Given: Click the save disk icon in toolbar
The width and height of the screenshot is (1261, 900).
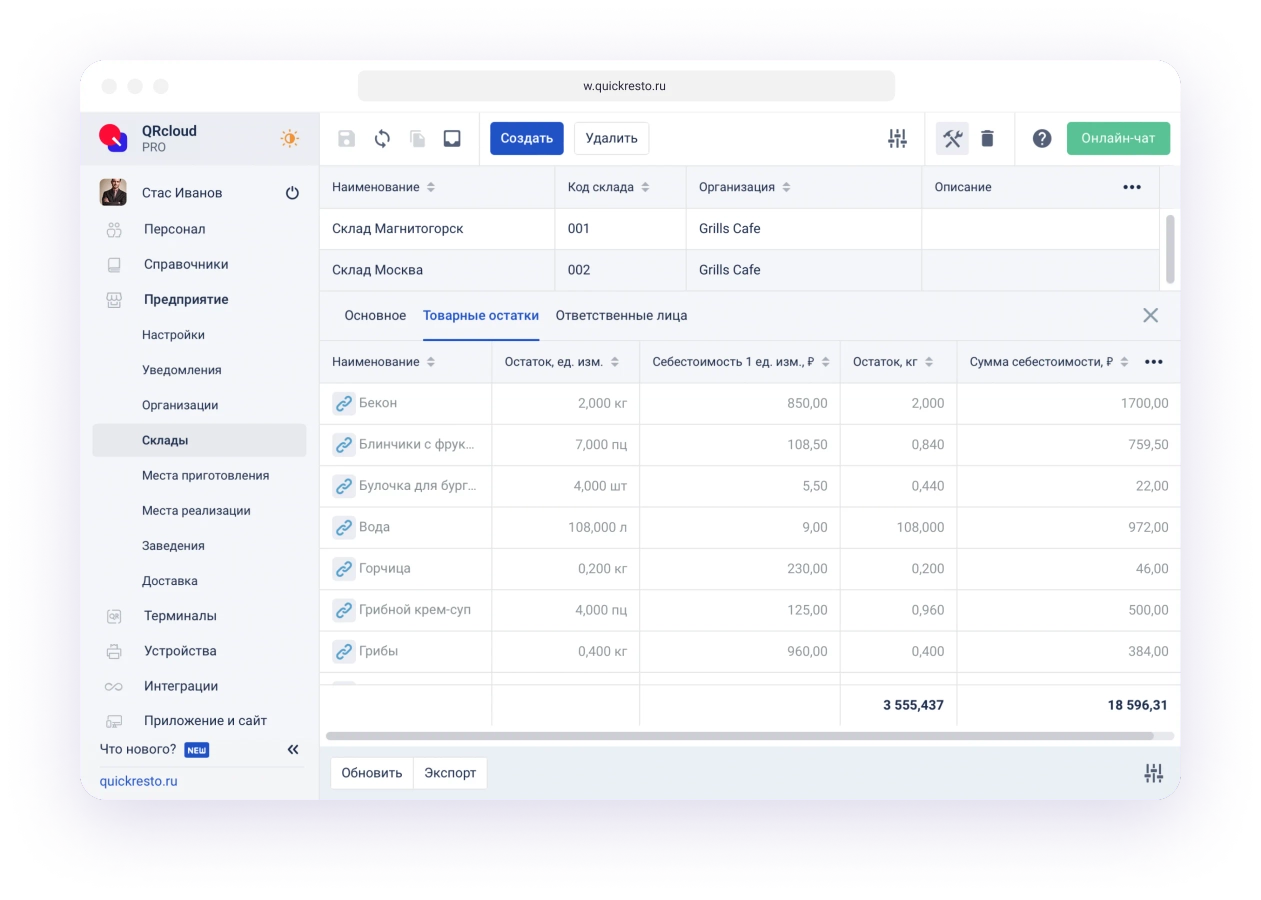Looking at the screenshot, I should 346,139.
